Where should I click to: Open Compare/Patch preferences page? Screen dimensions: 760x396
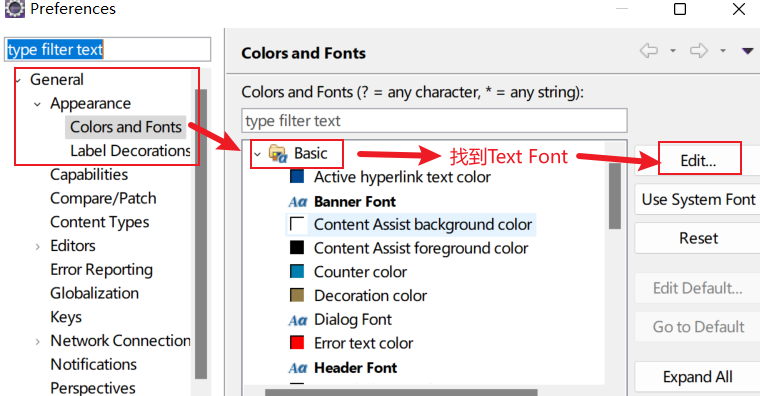point(103,198)
